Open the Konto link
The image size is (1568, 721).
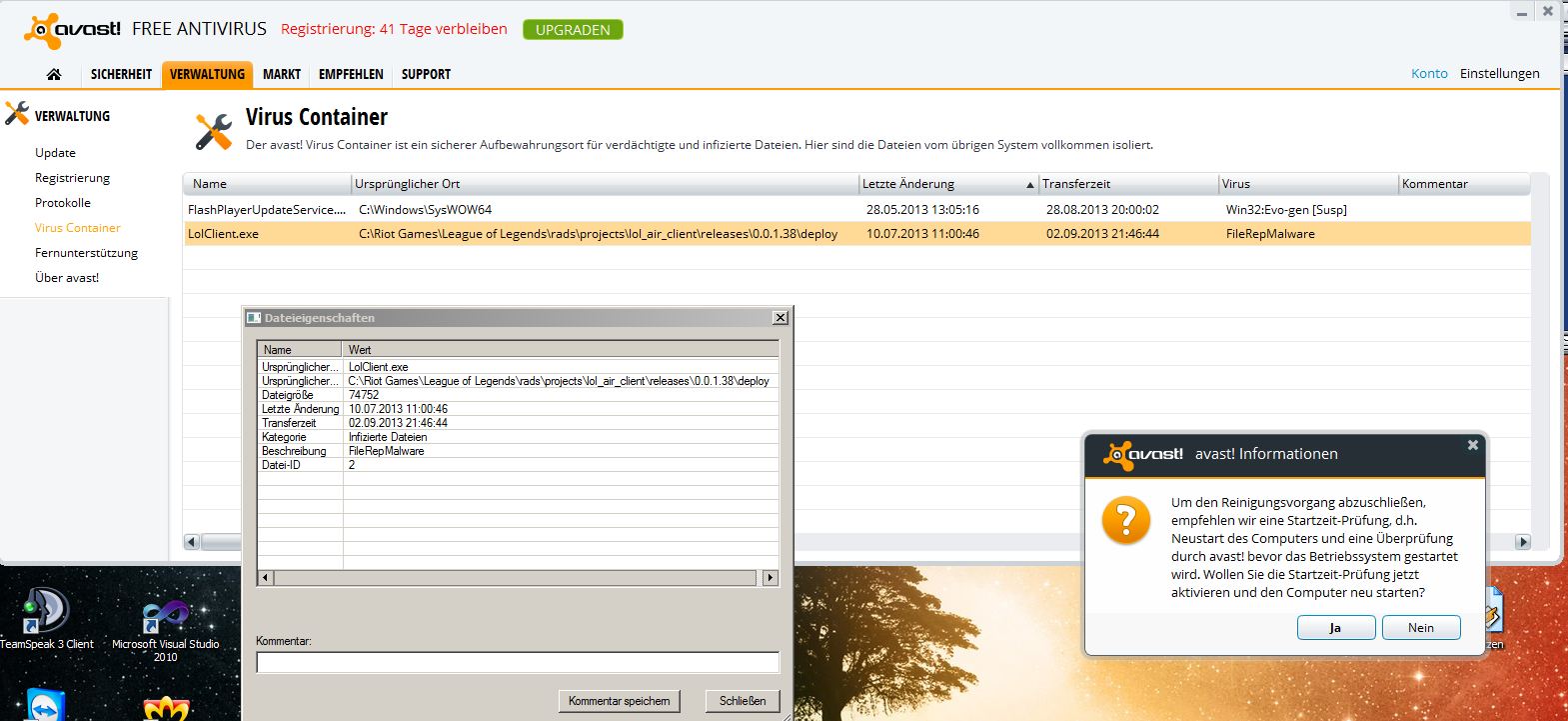[x=1429, y=73]
